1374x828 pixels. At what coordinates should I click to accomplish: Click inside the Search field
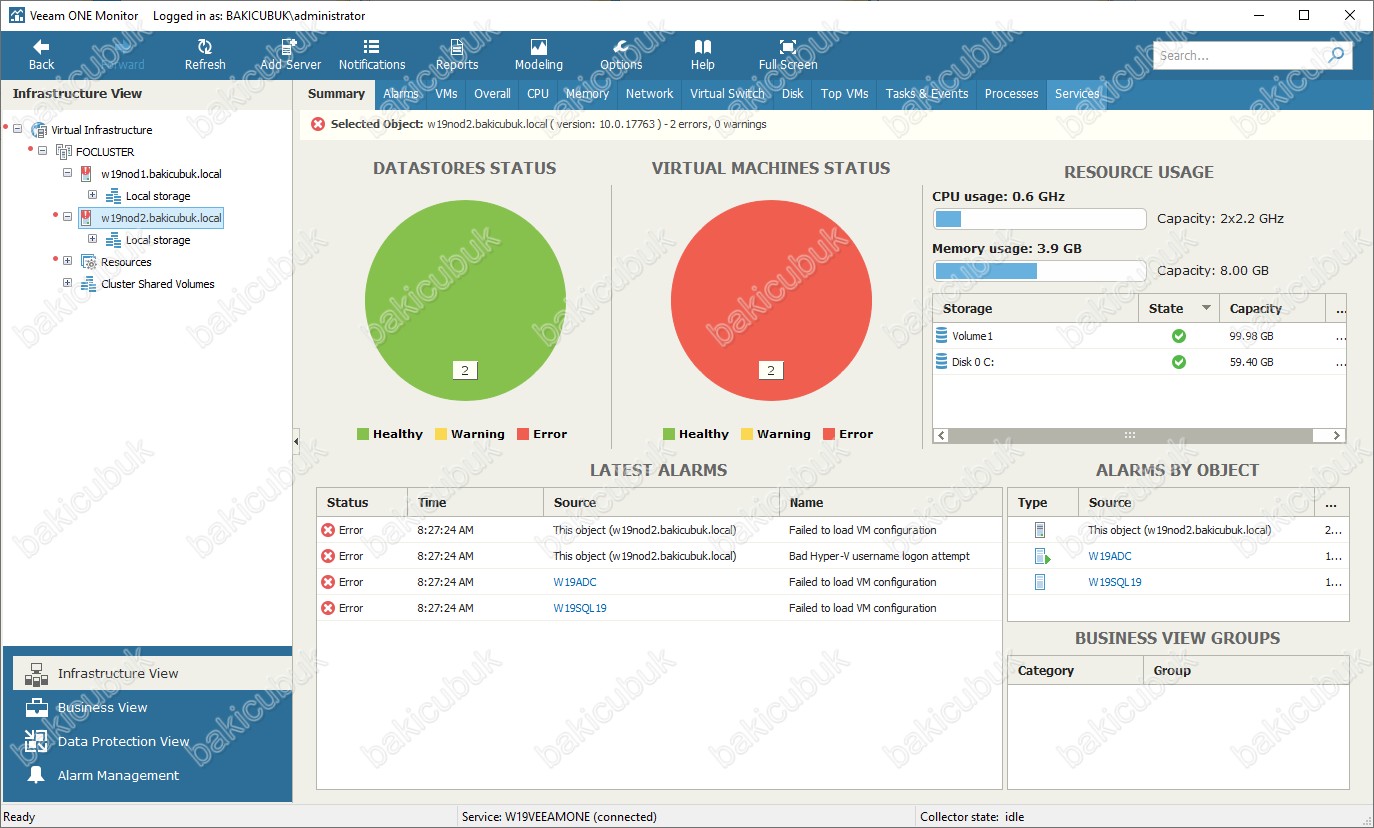(x=1240, y=56)
